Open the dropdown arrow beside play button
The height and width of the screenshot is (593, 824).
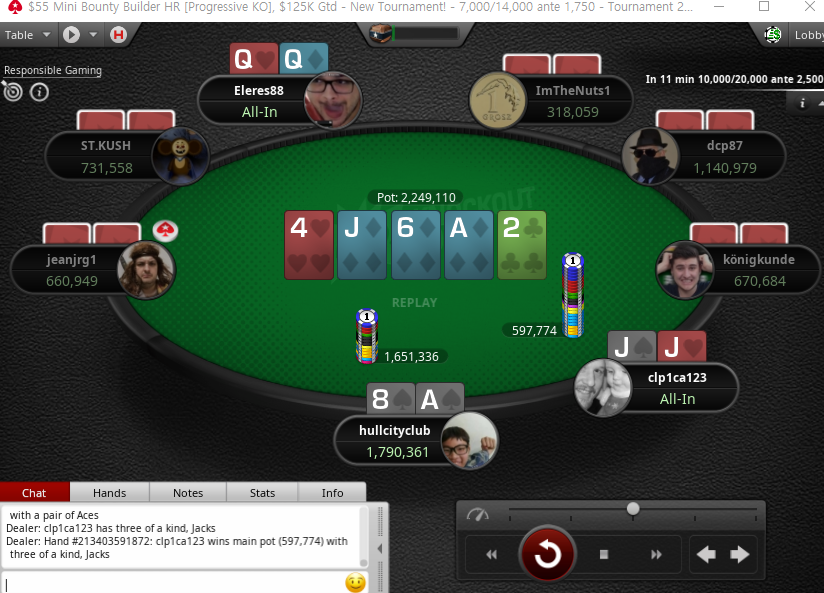tap(93, 35)
